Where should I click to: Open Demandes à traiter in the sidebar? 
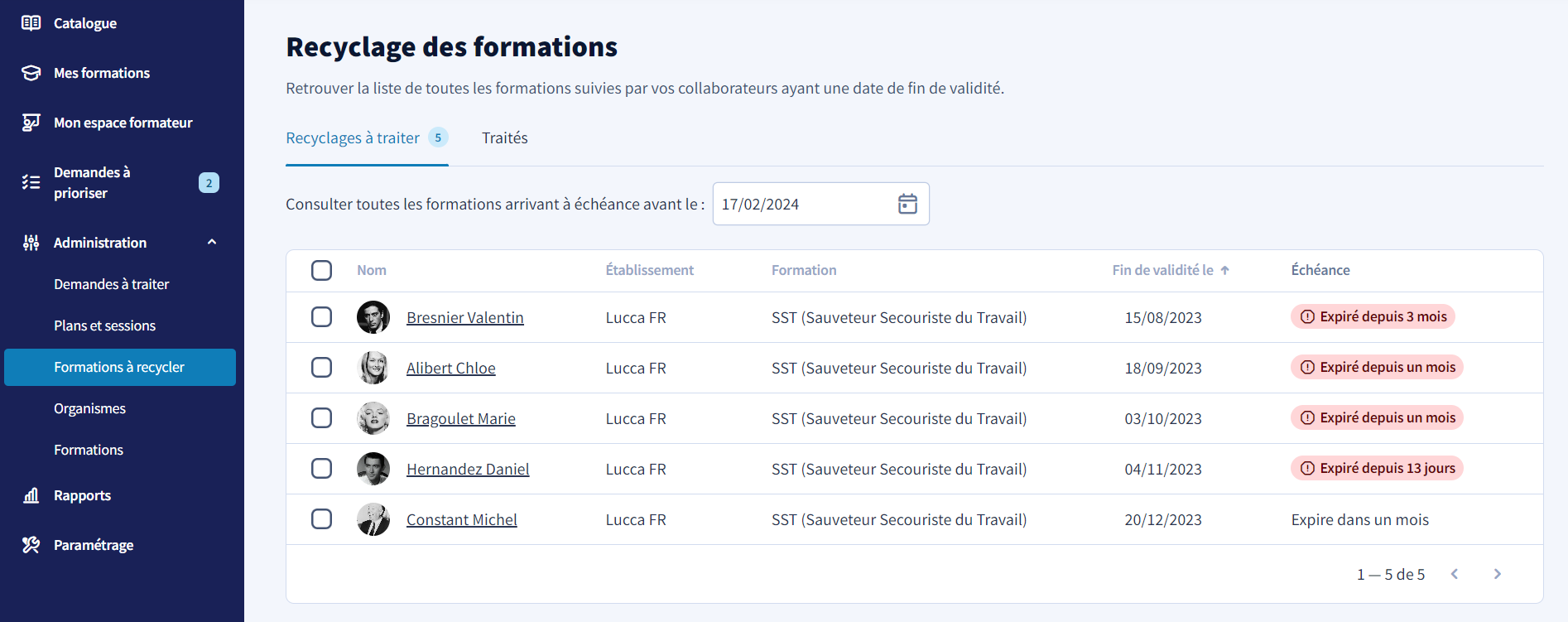point(112,284)
